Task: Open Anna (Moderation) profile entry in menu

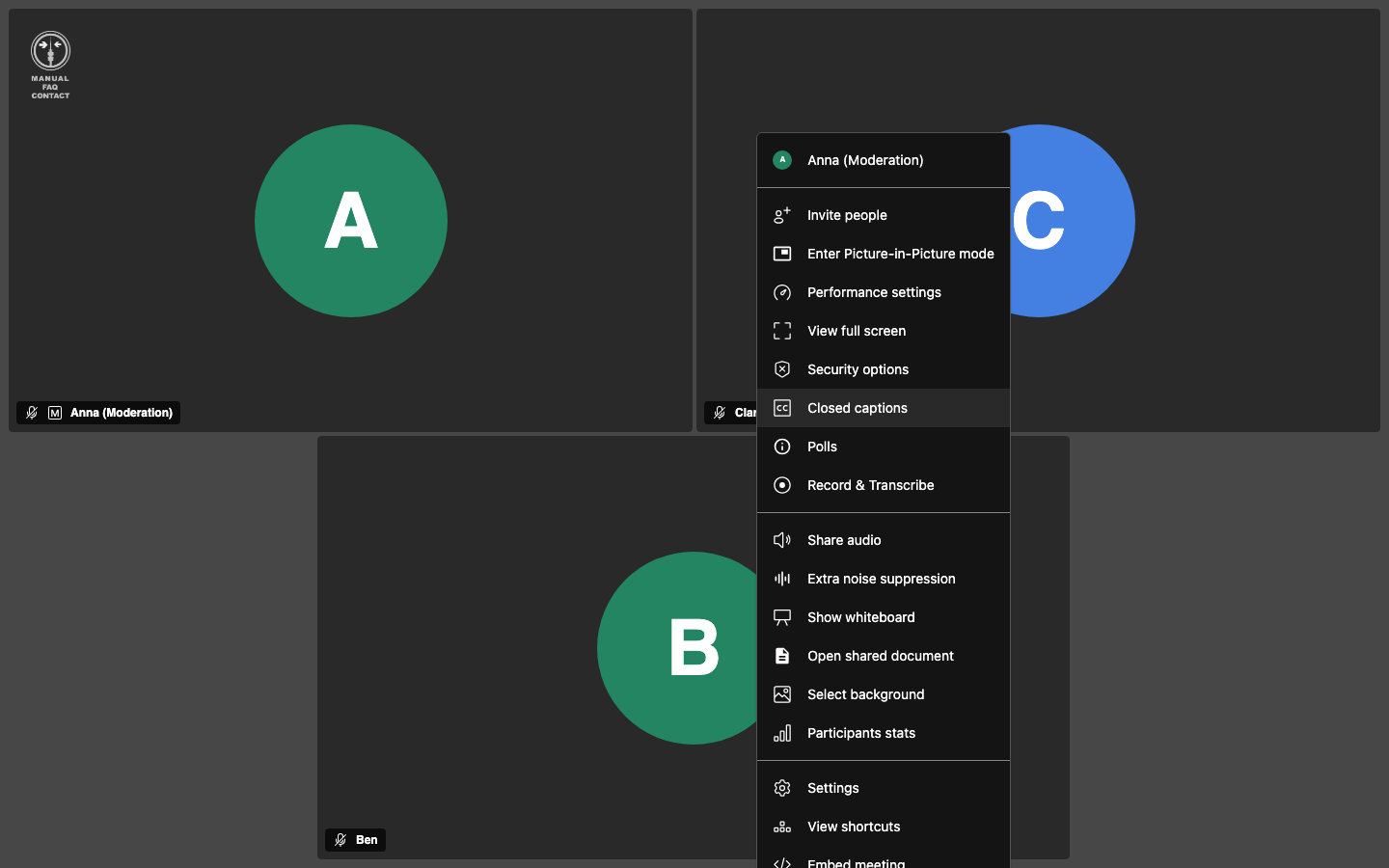Action: coord(884,160)
